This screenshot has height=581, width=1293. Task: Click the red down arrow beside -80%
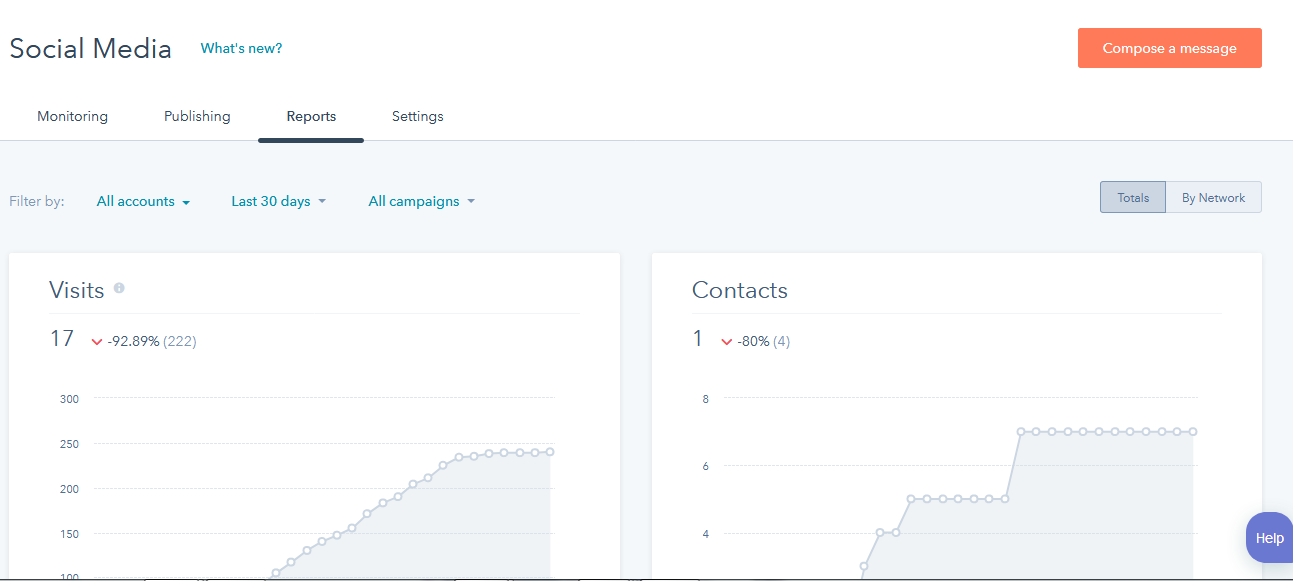(x=727, y=342)
